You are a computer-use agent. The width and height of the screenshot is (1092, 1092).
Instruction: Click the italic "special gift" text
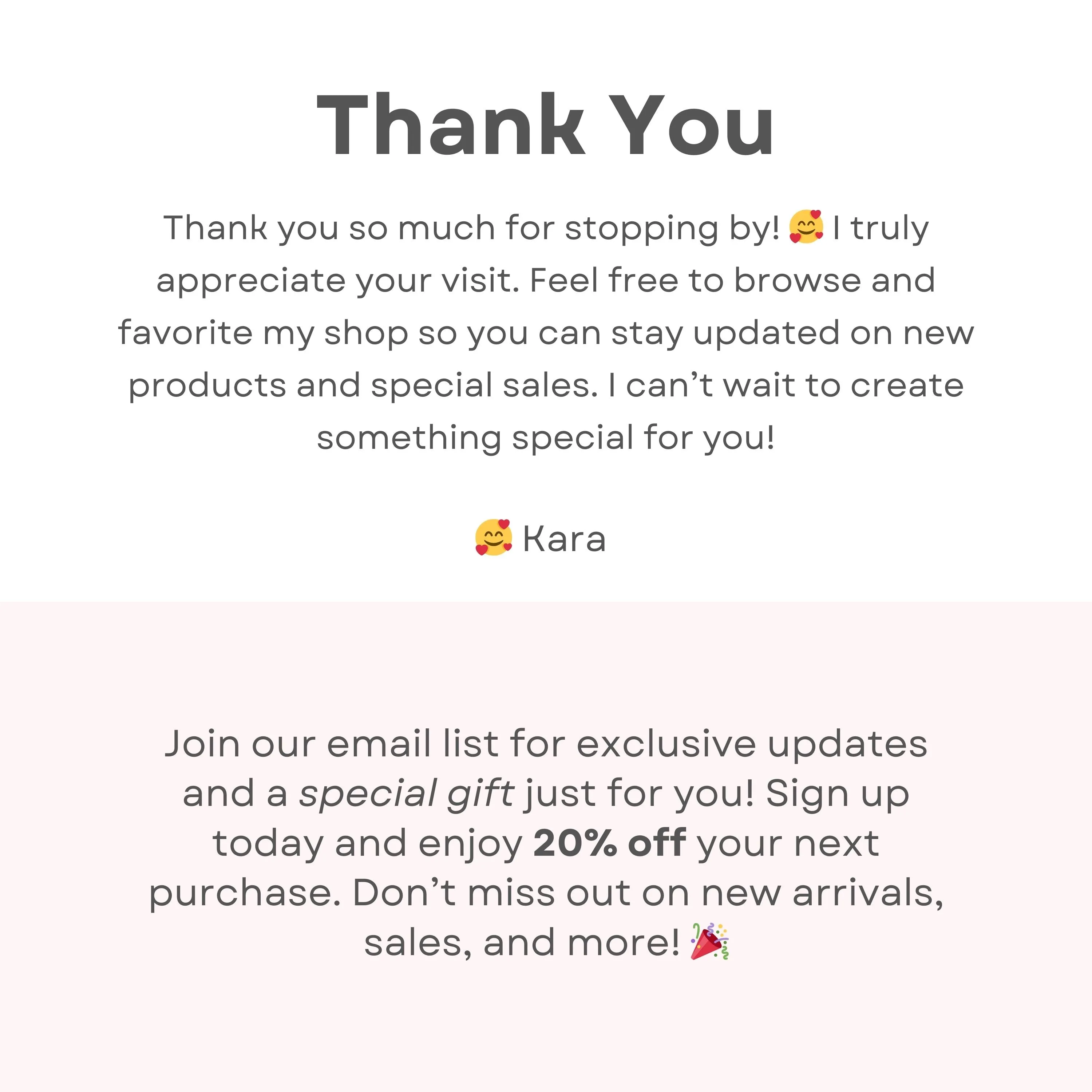(x=406, y=794)
